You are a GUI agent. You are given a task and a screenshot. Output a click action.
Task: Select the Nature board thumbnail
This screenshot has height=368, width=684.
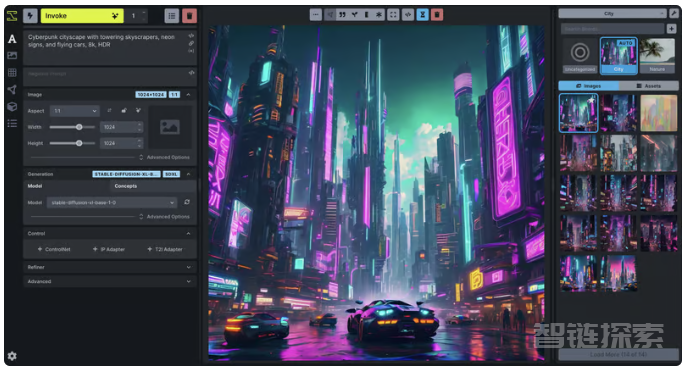pyautogui.click(x=657, y=55)
